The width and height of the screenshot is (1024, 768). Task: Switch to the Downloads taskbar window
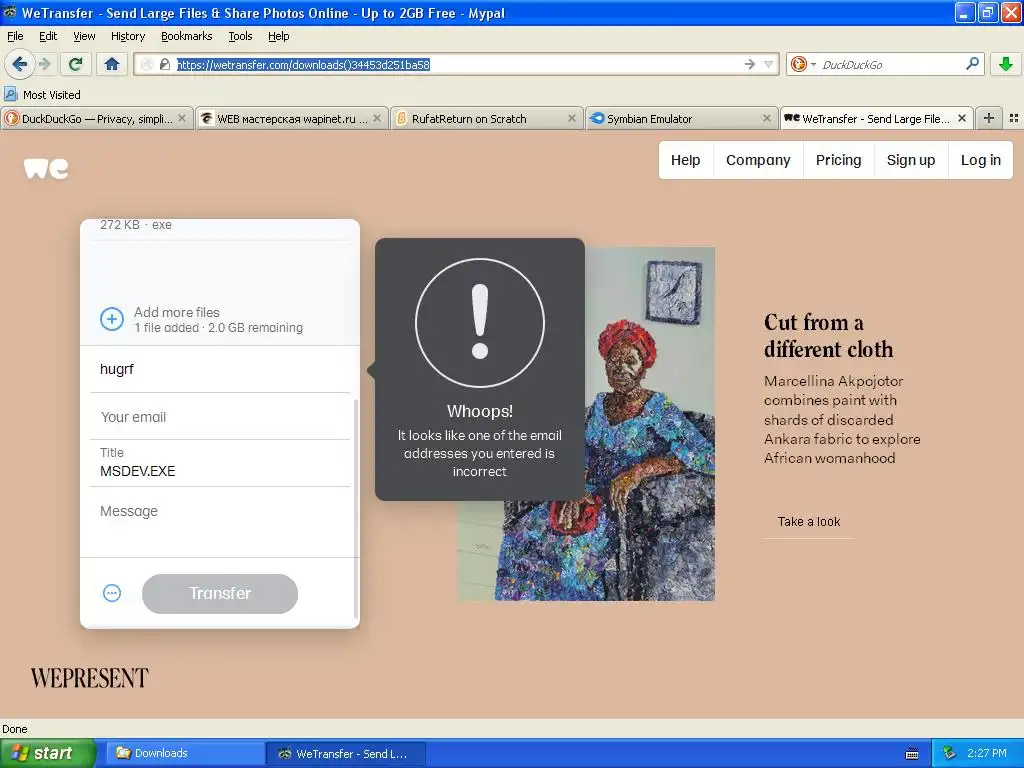coord(184,753)
